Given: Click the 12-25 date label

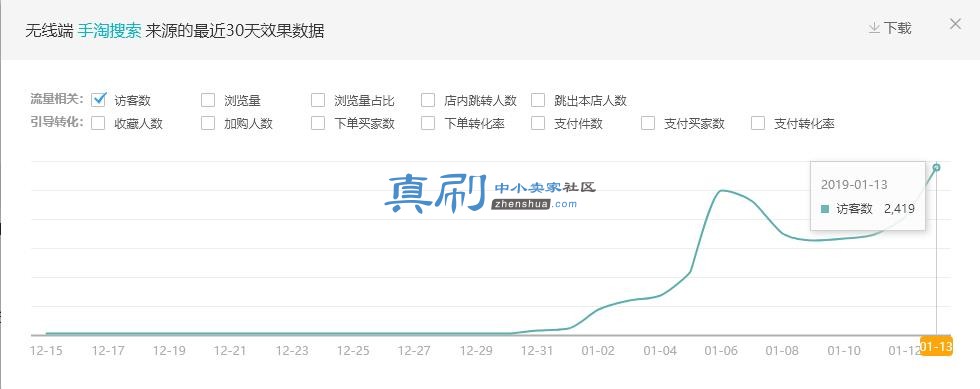Looking at the screenshot, I should click(352, 351).
